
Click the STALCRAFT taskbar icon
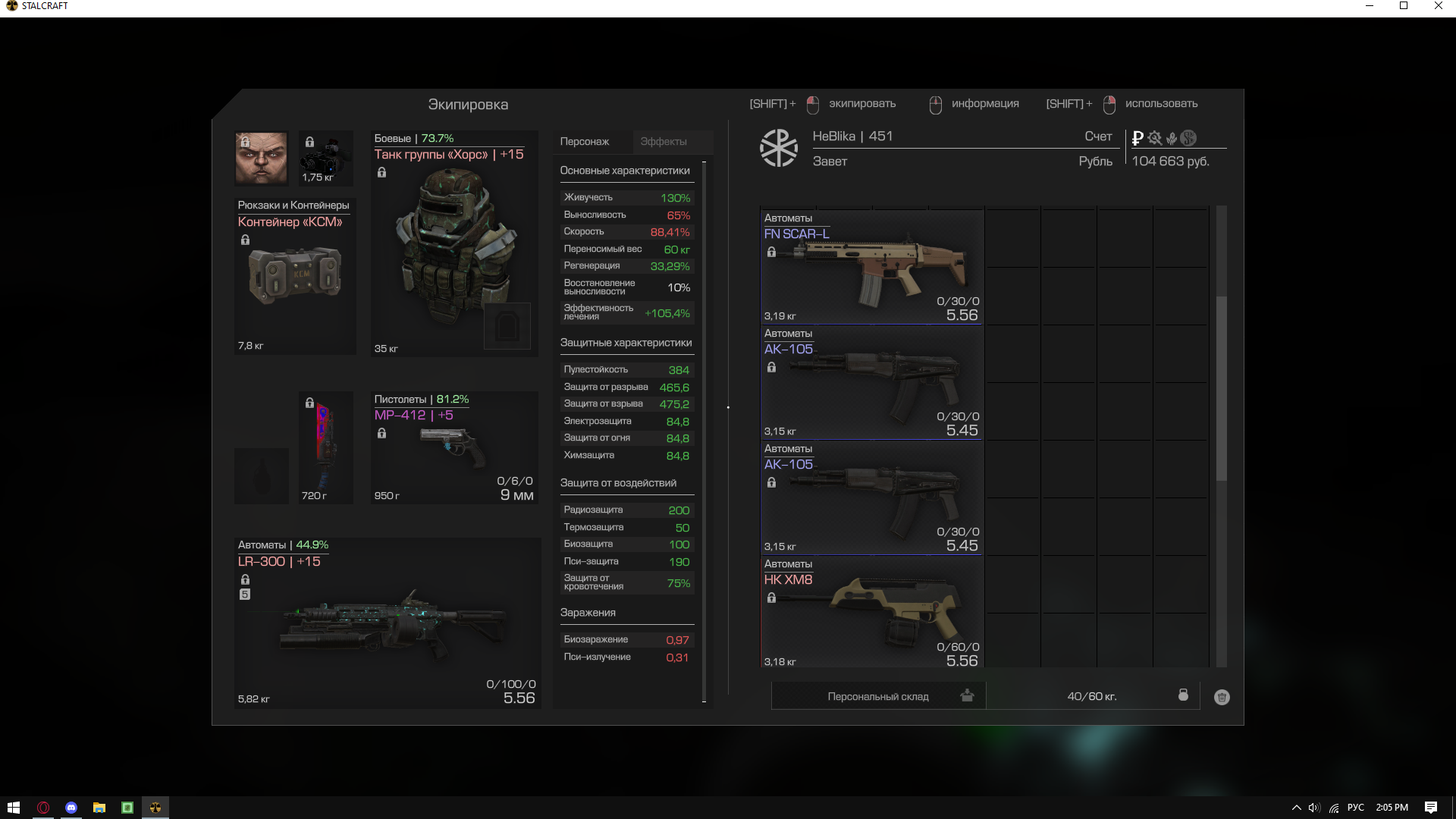(x=155, y=808)
